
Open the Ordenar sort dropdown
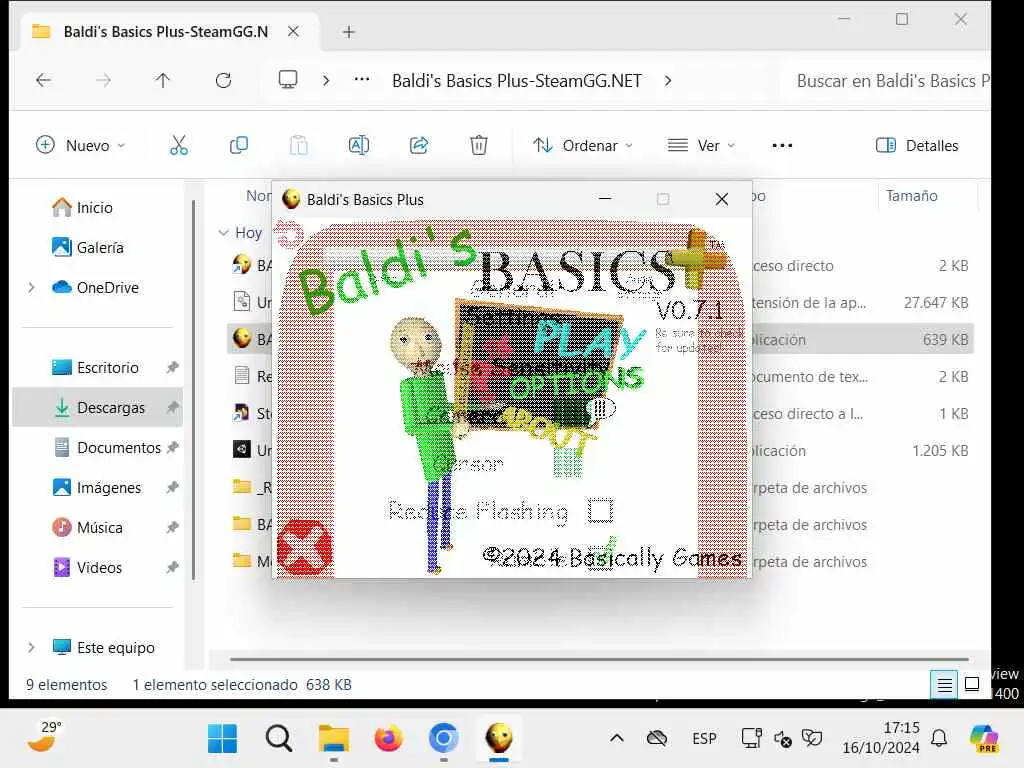click(582, 145)
